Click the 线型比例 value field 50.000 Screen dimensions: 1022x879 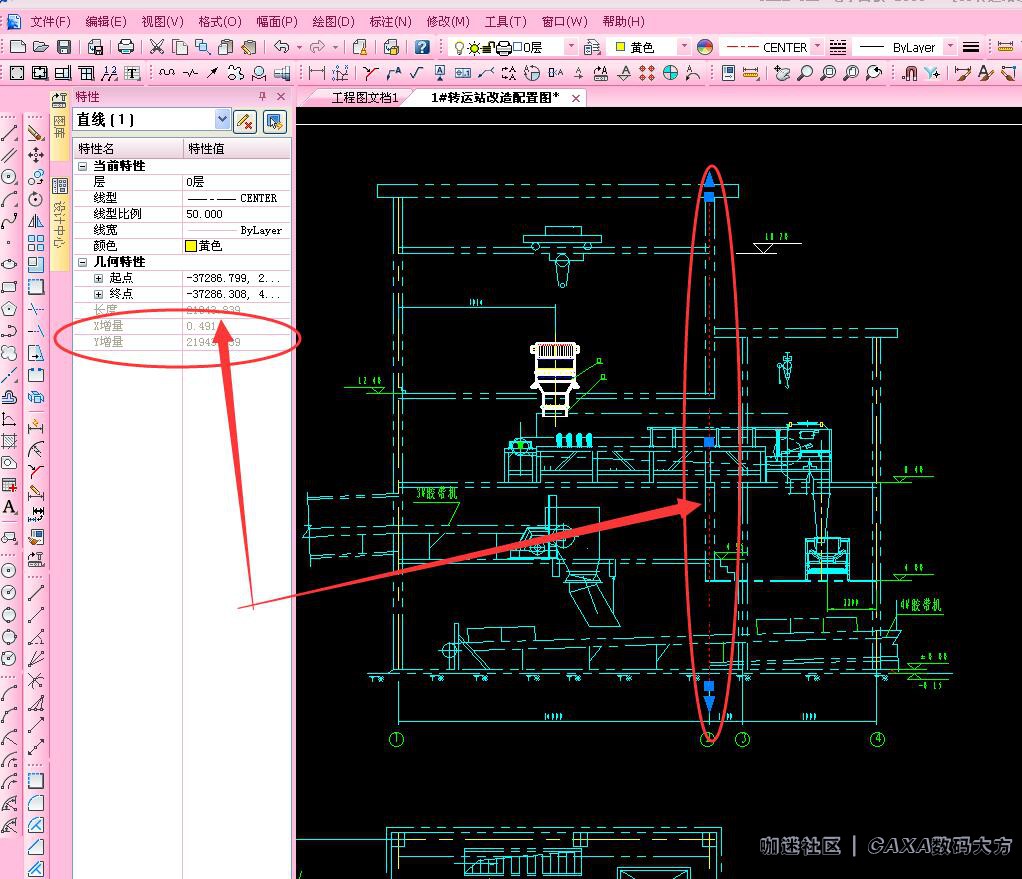click(235, 214)
